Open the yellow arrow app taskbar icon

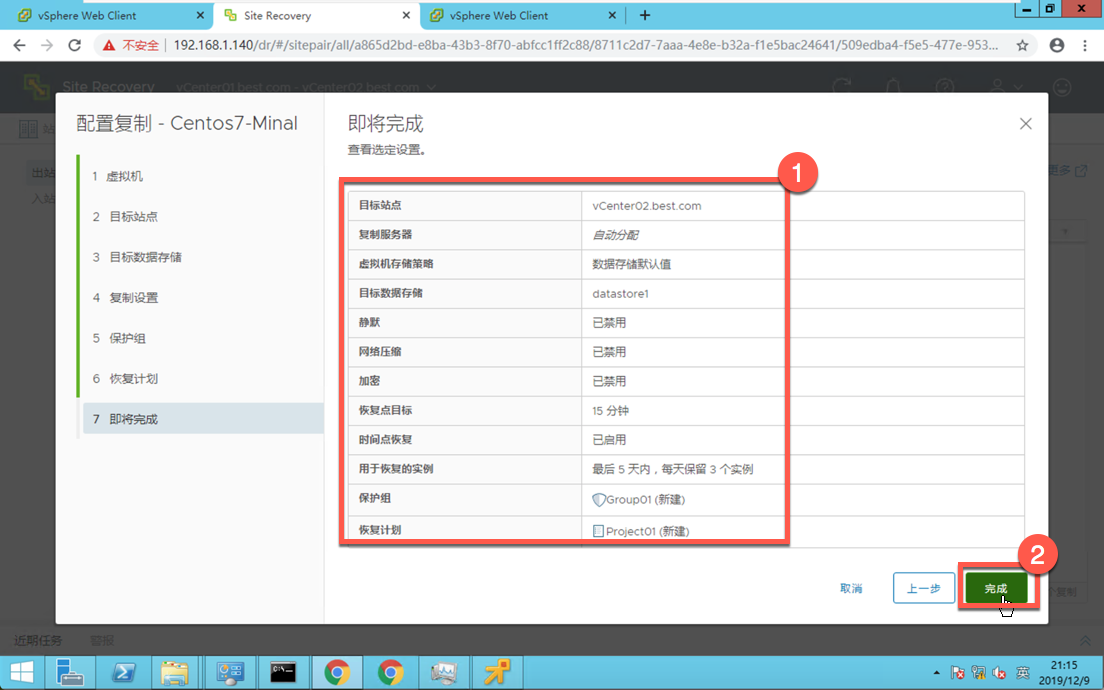tap(497, 672)
